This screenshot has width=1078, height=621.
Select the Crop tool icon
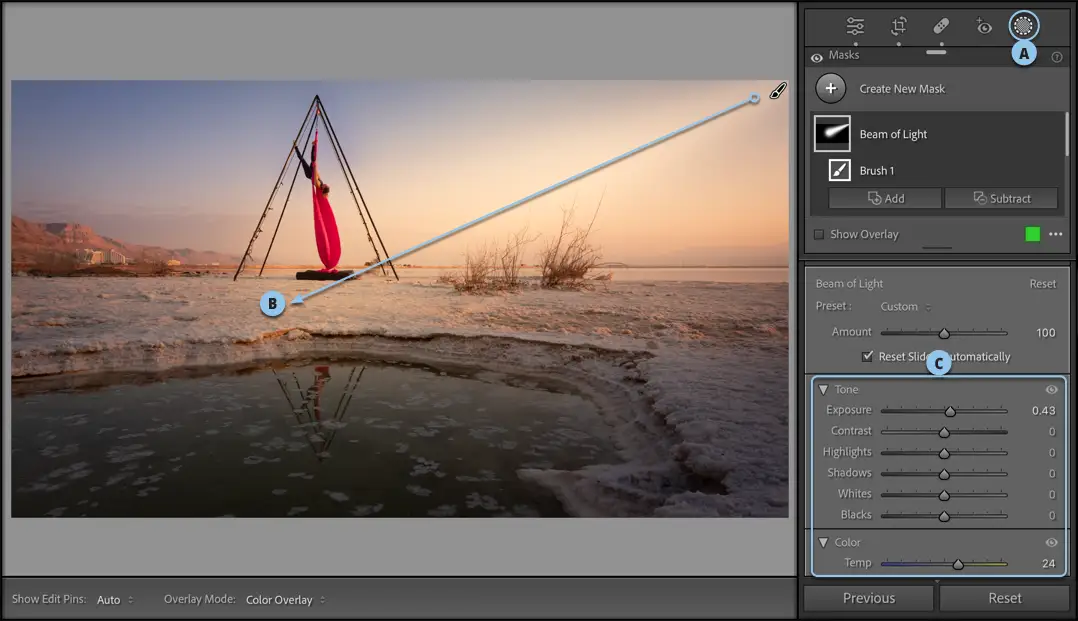(899, 27)
